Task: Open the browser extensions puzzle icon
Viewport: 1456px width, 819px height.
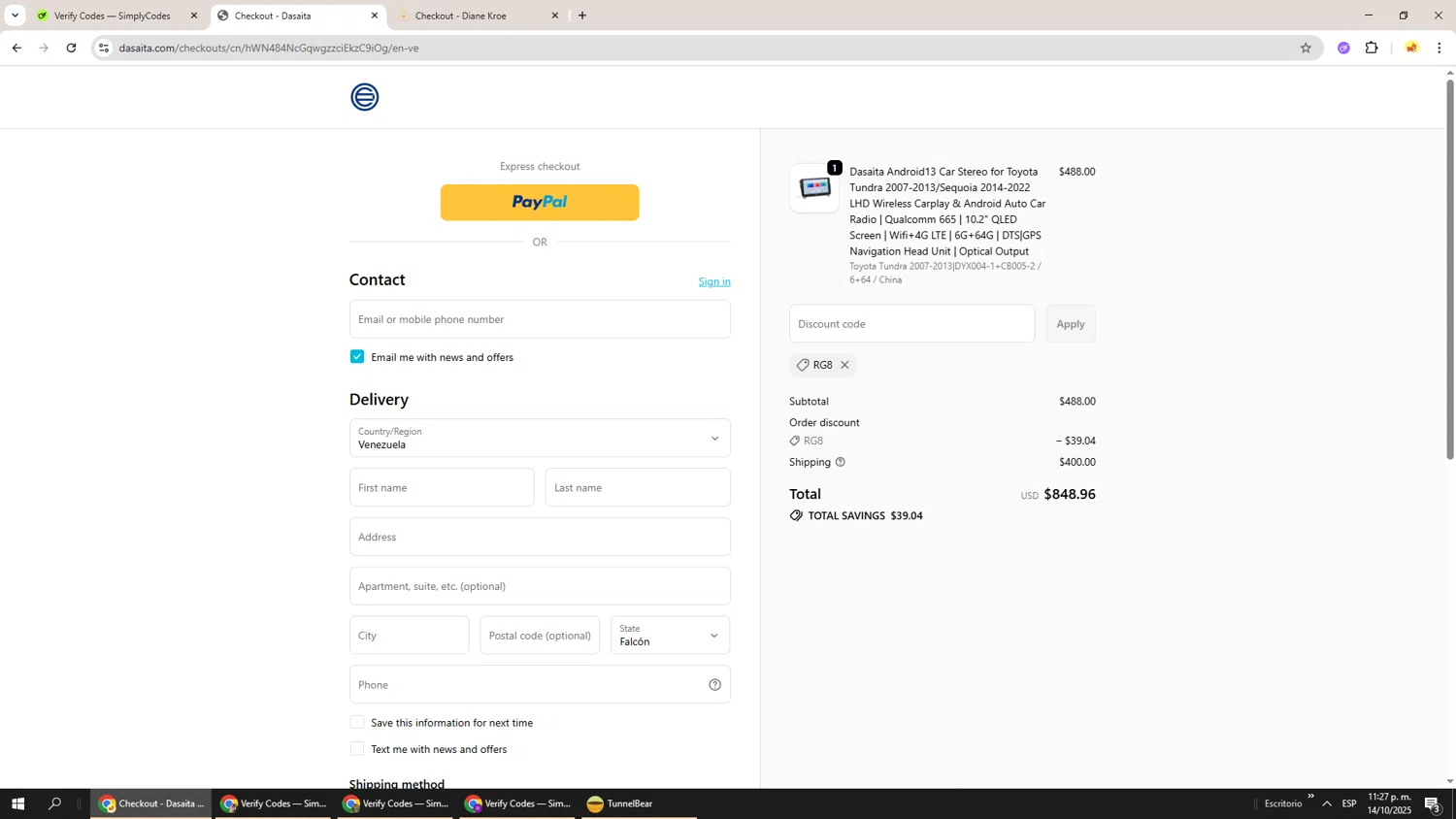Action: tap(1372, 48)
